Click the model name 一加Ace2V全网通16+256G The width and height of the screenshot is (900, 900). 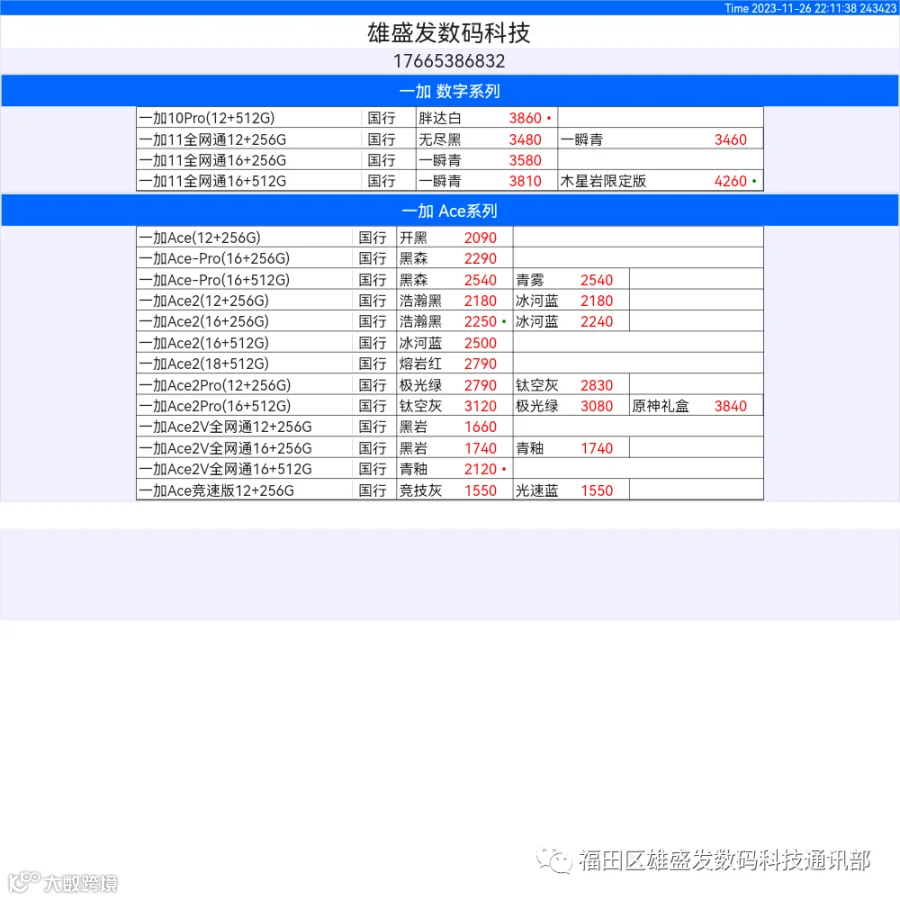226,448
